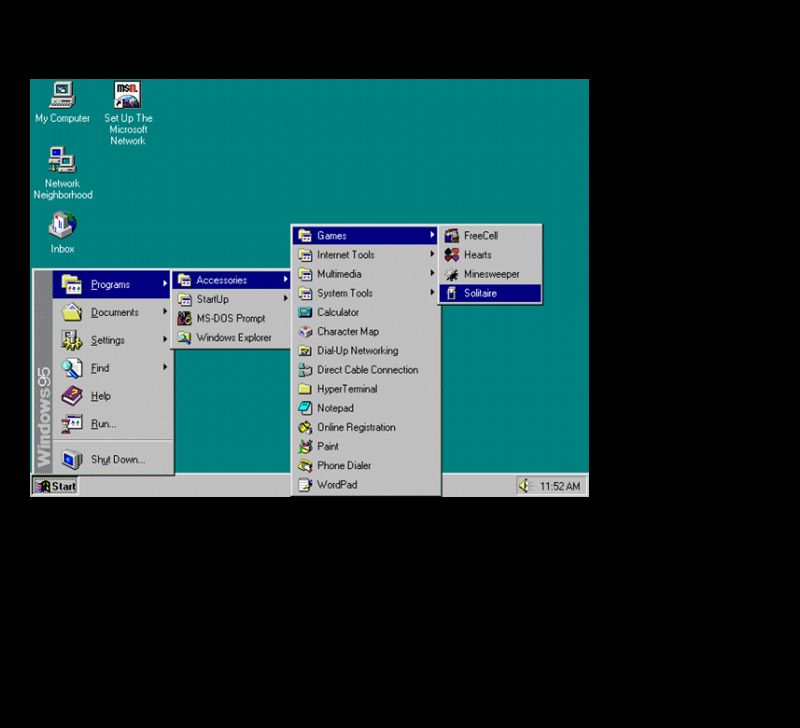Click the Documents folder icon
The height and width of the screenshot is (728, 800).
coord(72,312)
